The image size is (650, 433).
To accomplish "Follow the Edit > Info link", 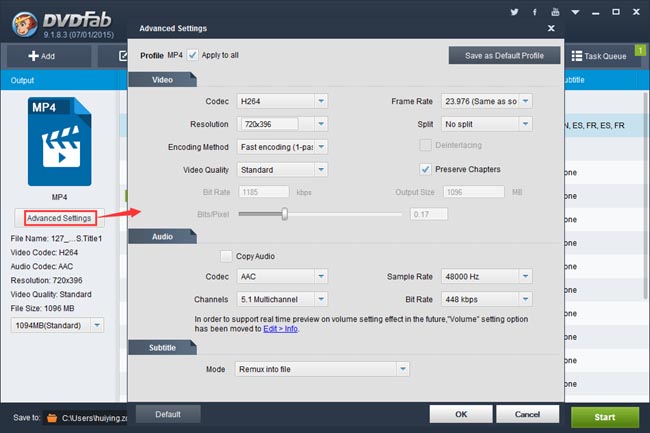I will [x=281, y=329].
